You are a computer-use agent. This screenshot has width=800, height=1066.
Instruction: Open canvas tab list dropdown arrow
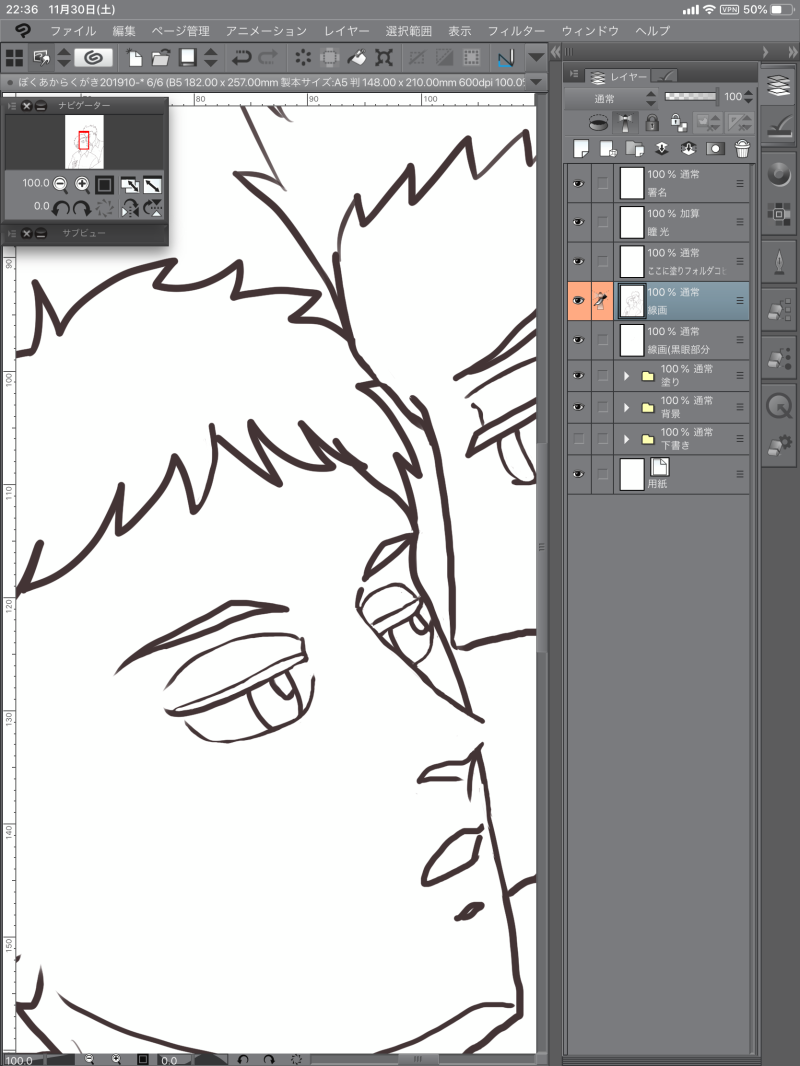[536, 82]
